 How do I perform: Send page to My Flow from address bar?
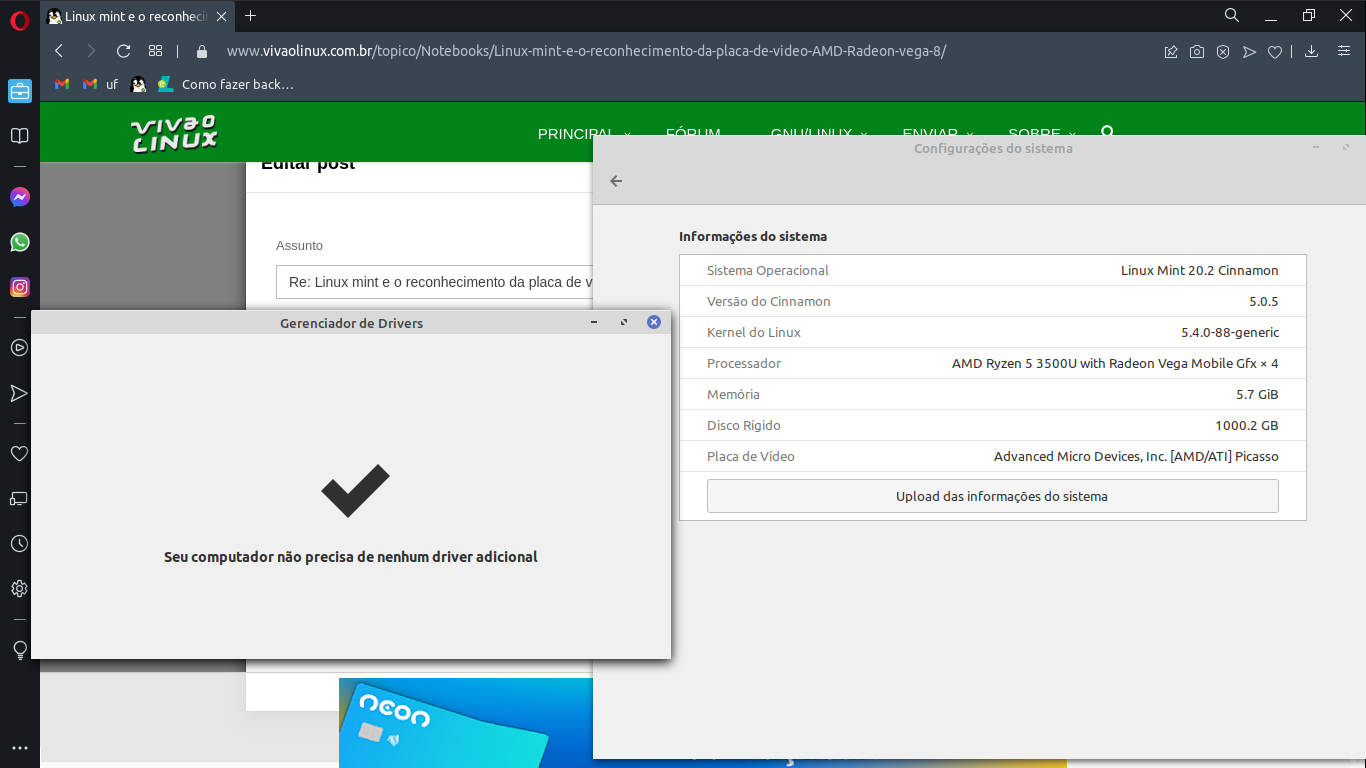(x=1249, y=52)
